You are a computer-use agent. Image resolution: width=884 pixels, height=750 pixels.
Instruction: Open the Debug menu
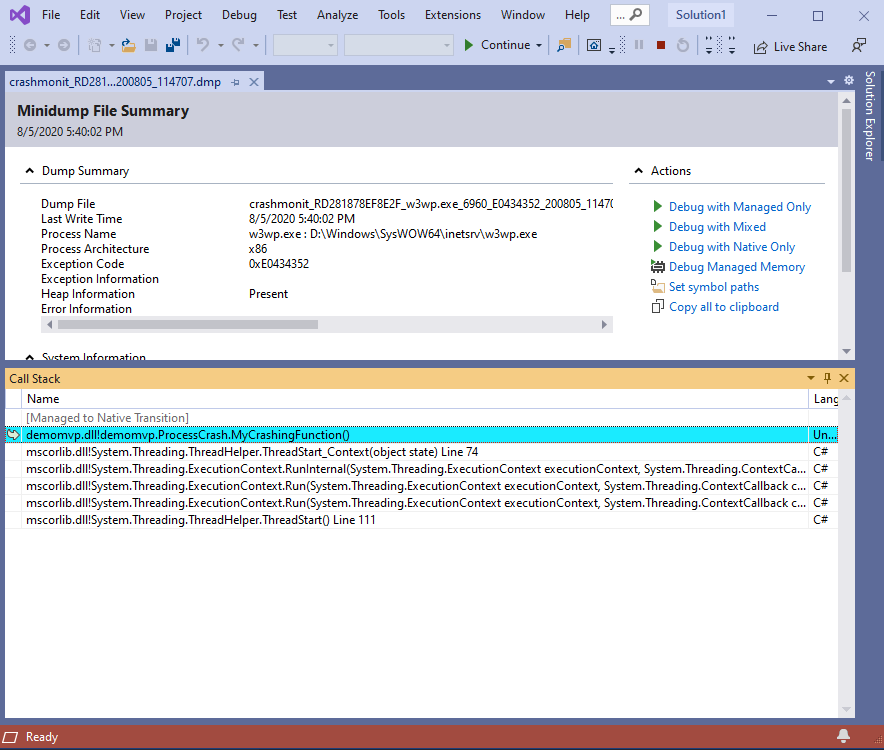tap(239, 15)
